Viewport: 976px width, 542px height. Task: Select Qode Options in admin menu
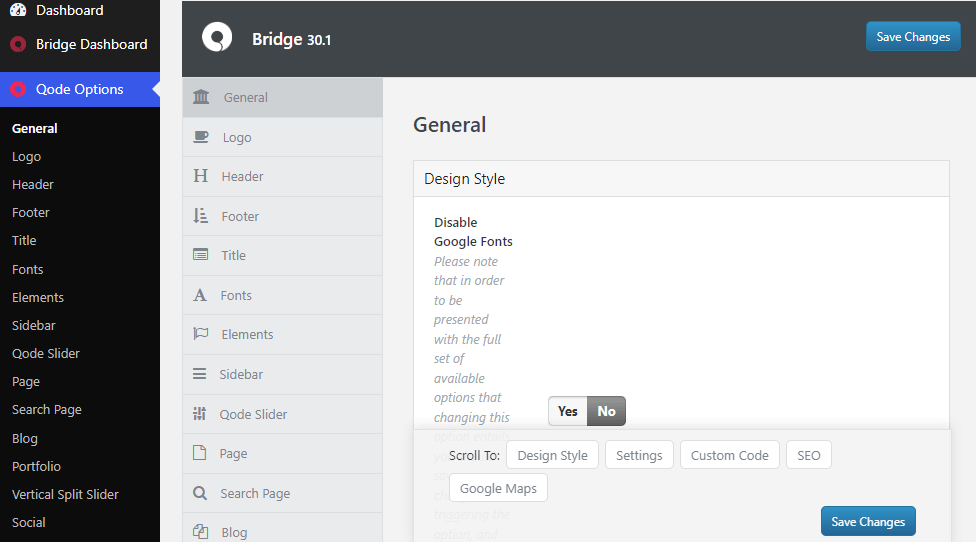[x=80, y=89]
